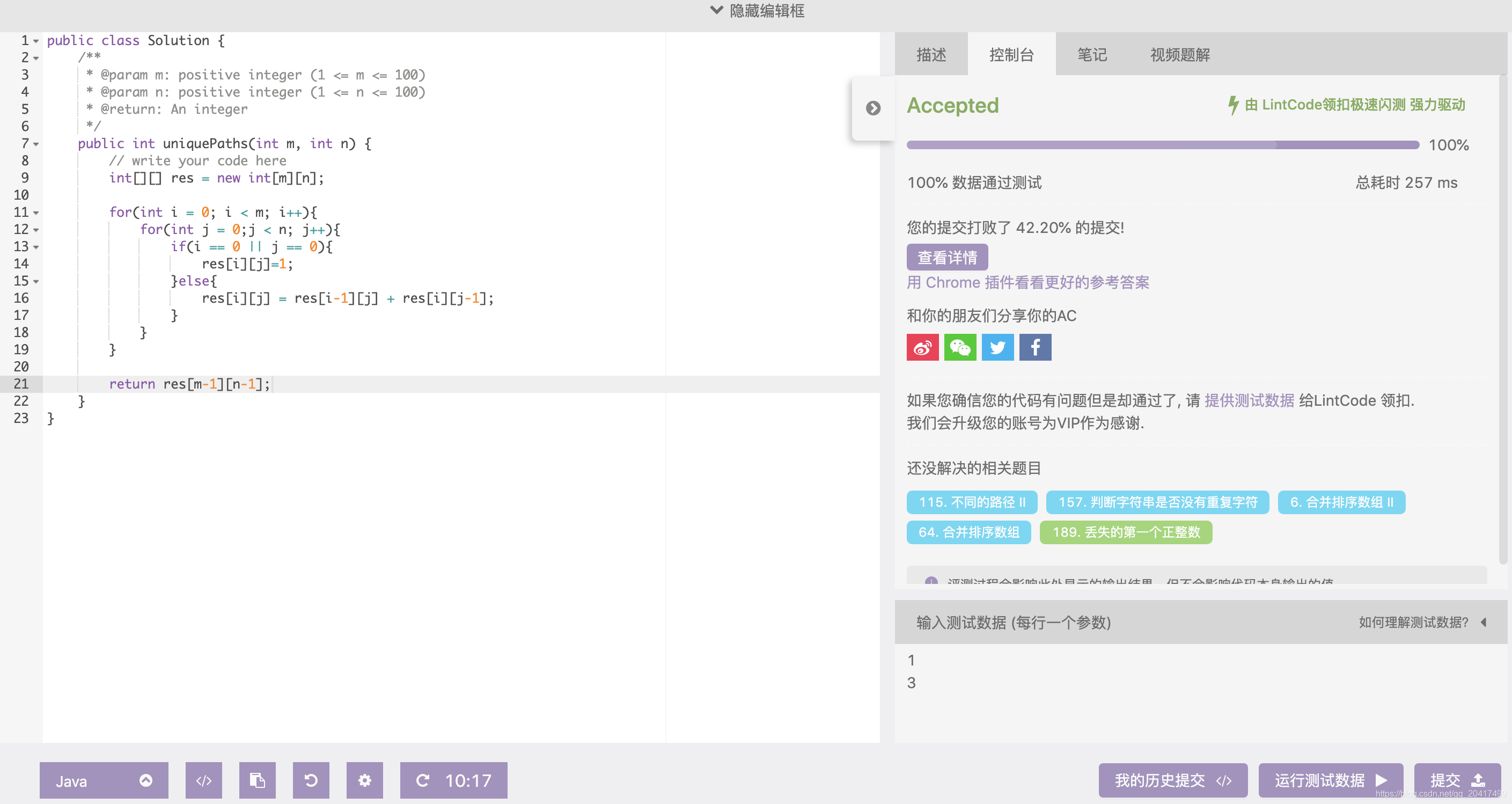The width and height of the screenshot is (1512, 804).
Task: Click into the test data input area
Action: (x=1201, y=693)
